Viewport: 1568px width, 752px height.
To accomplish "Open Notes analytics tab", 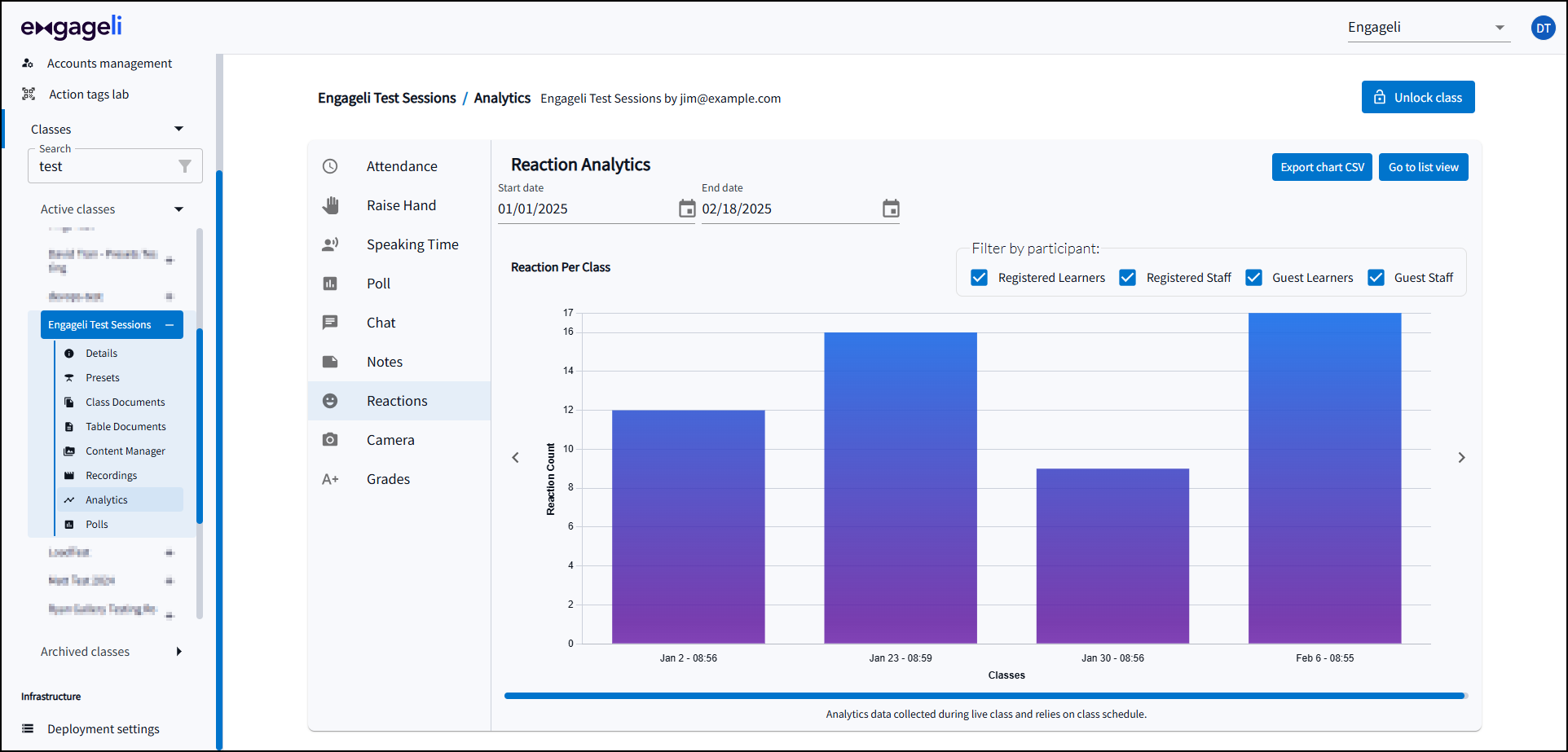I will [399, 362].
